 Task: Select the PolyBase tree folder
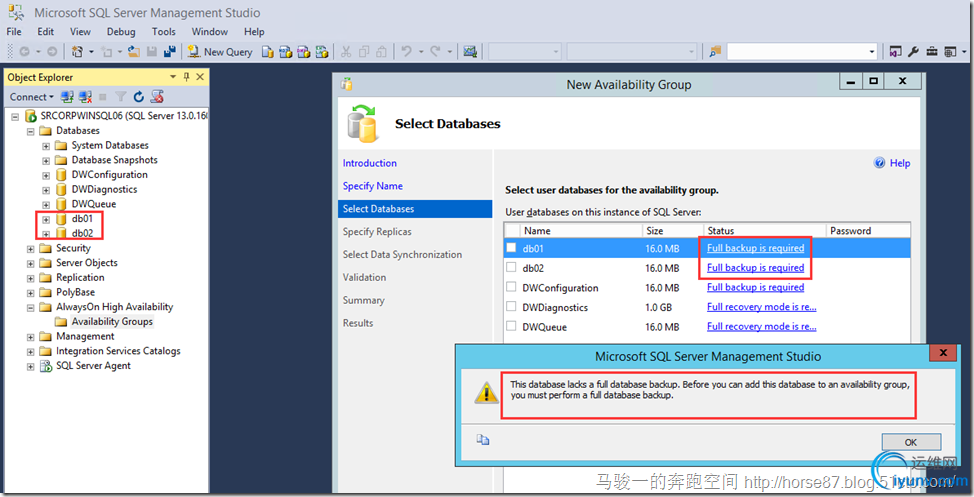(x=75, y=292)
